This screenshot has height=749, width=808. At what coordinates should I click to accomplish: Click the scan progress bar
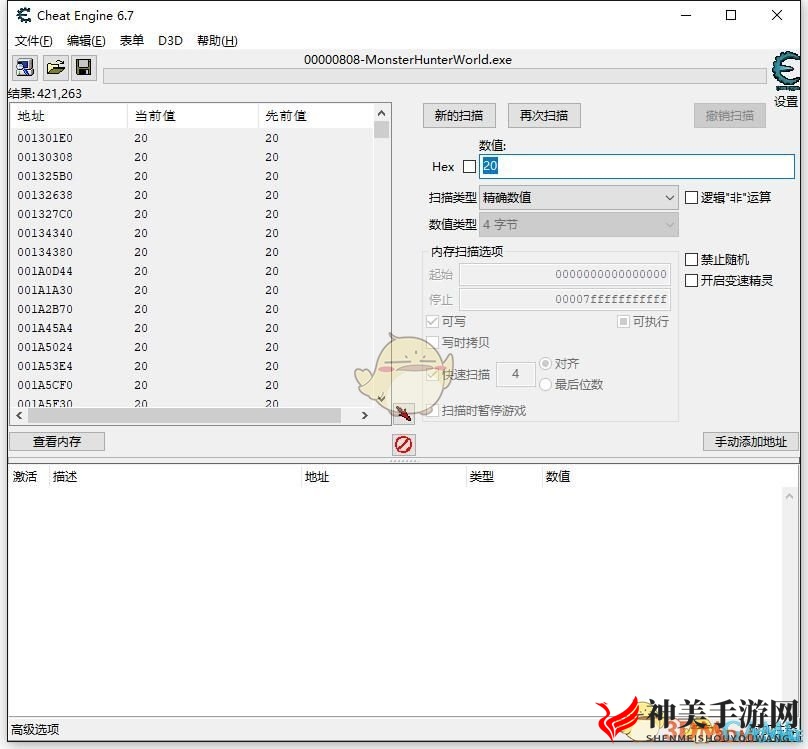coord(435,76)
